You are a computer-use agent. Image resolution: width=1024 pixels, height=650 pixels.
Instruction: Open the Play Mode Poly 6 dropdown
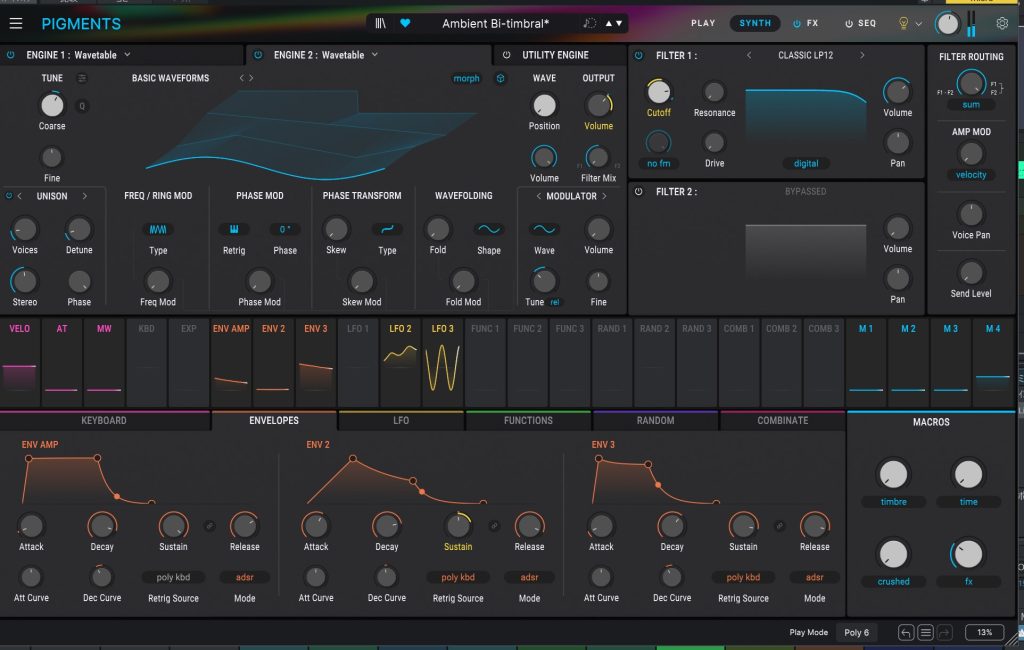(856, 632)
